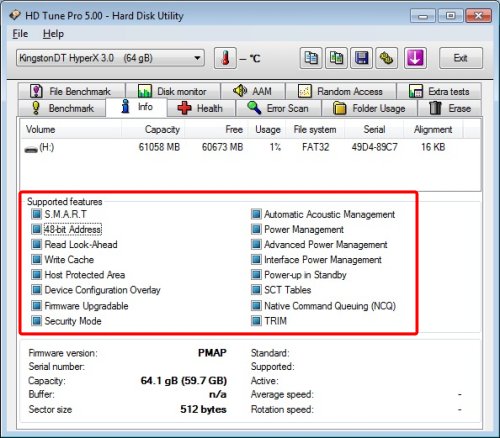Maximize the HD Tune Pro window
Viewport: 500px width, 438px height.
(x=450, y=16)
